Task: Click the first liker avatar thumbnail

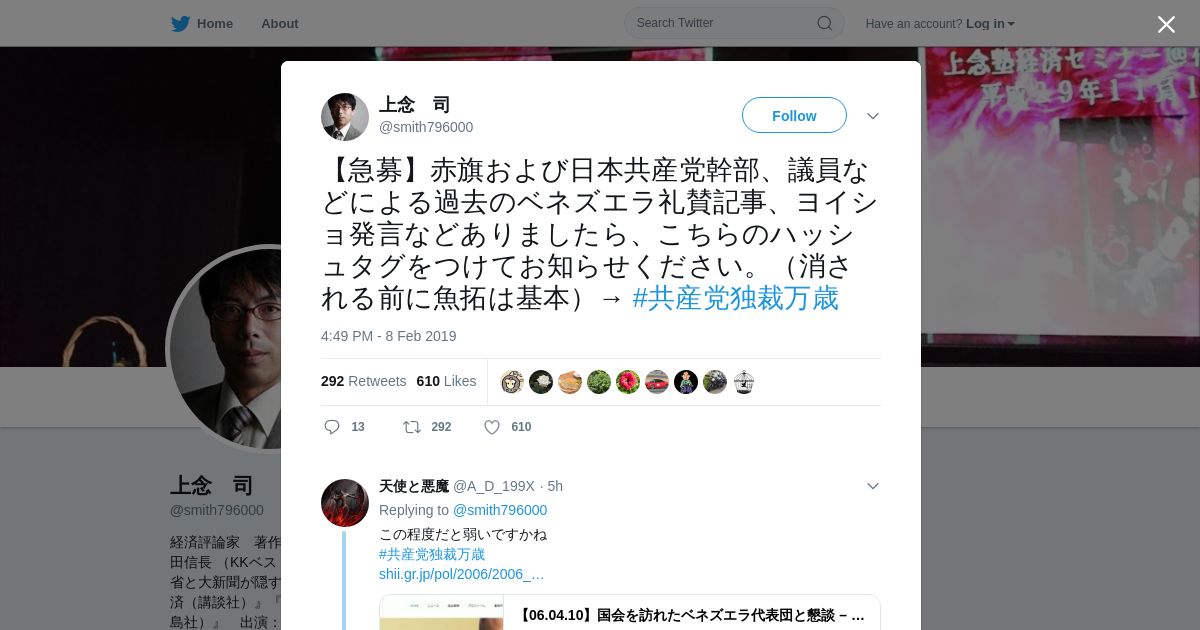Action: pos(512,382)
